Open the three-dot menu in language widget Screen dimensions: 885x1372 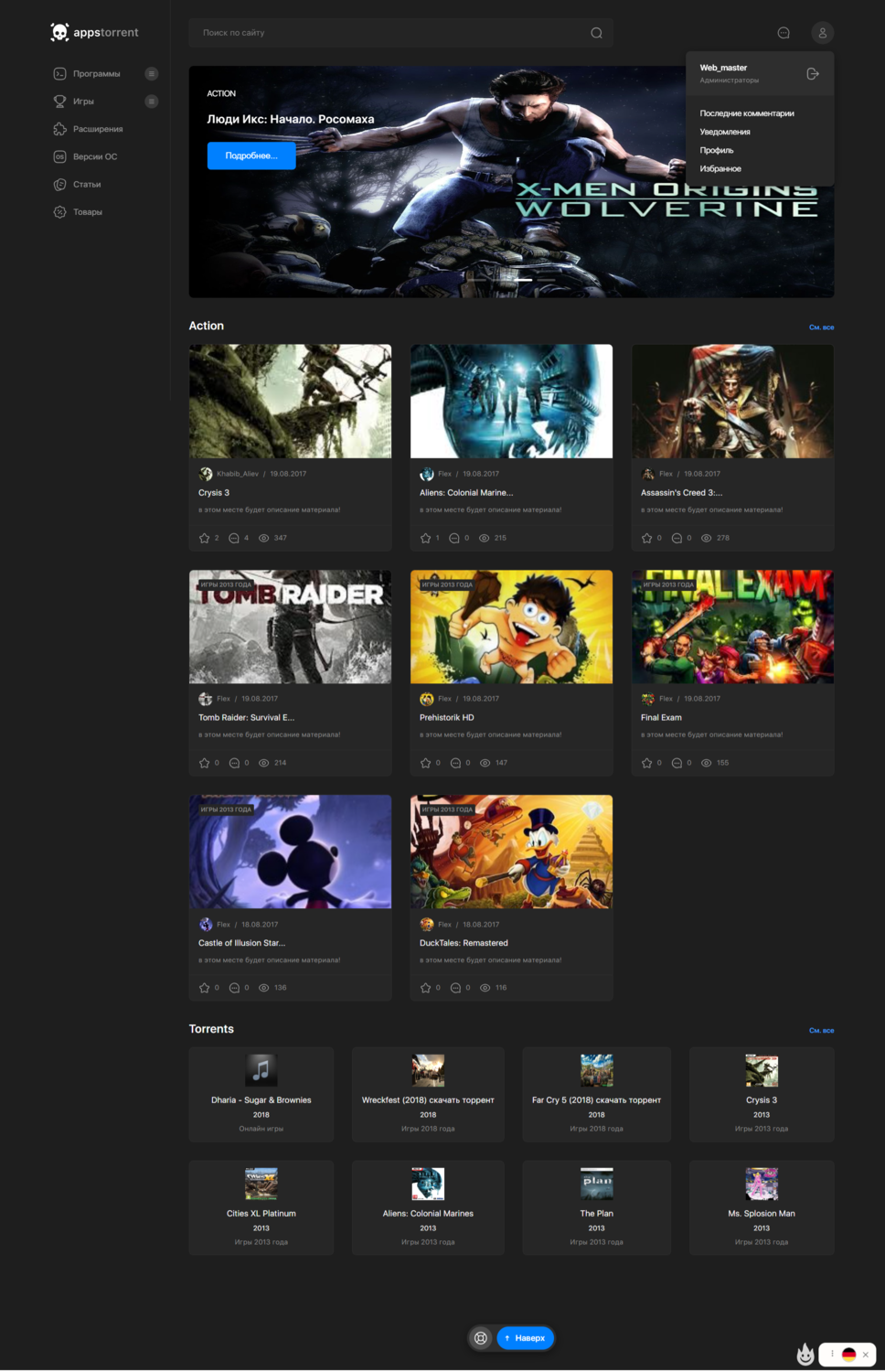[832, 1354]
